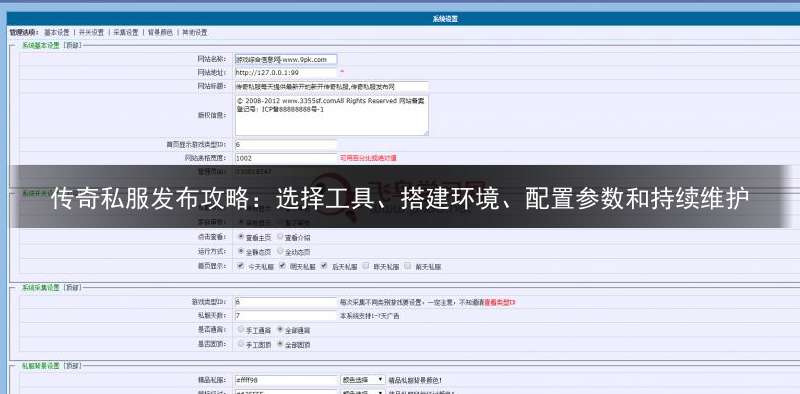Image resolution: width=800 pixels, height=394 pixels.
Task: Focus the 游戏类型ID field in 系统采集设置
Action: (286, 302)
